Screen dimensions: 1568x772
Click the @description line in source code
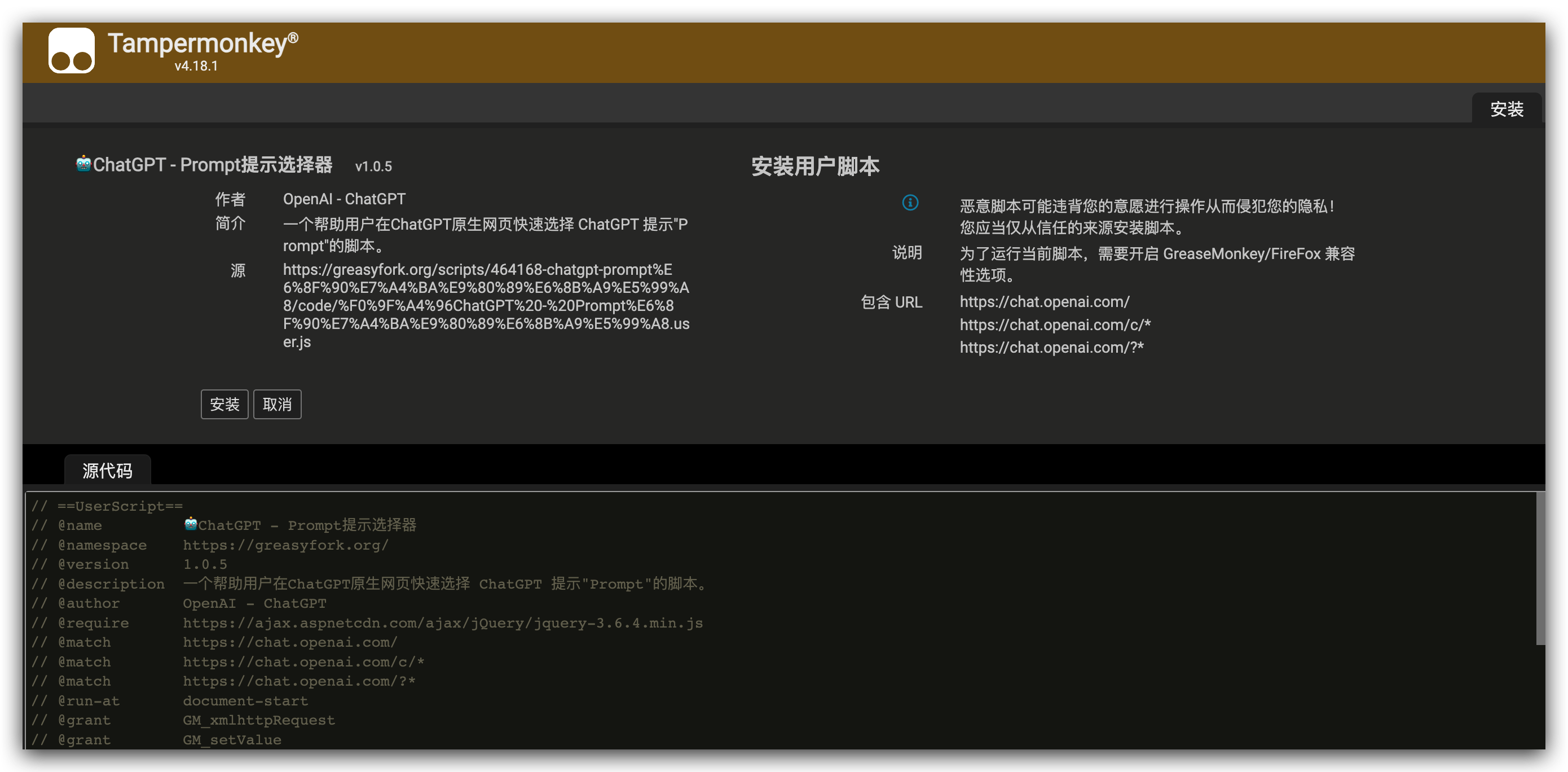coord(371,584)
